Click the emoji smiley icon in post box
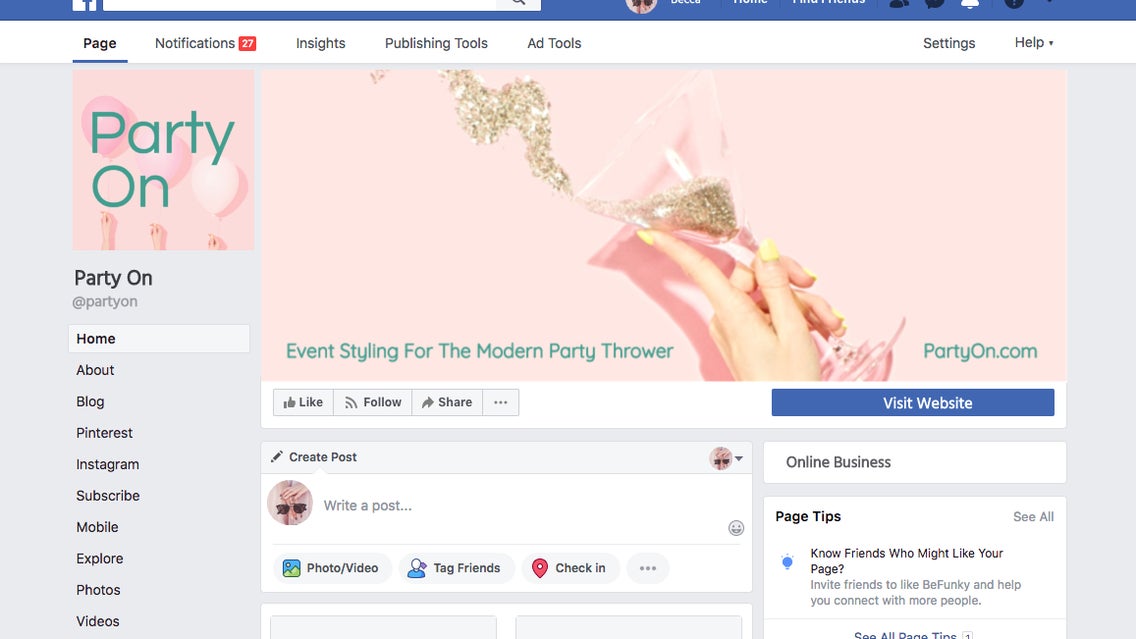This screenshot has width=1136, height=639. (x=736, y=528)
